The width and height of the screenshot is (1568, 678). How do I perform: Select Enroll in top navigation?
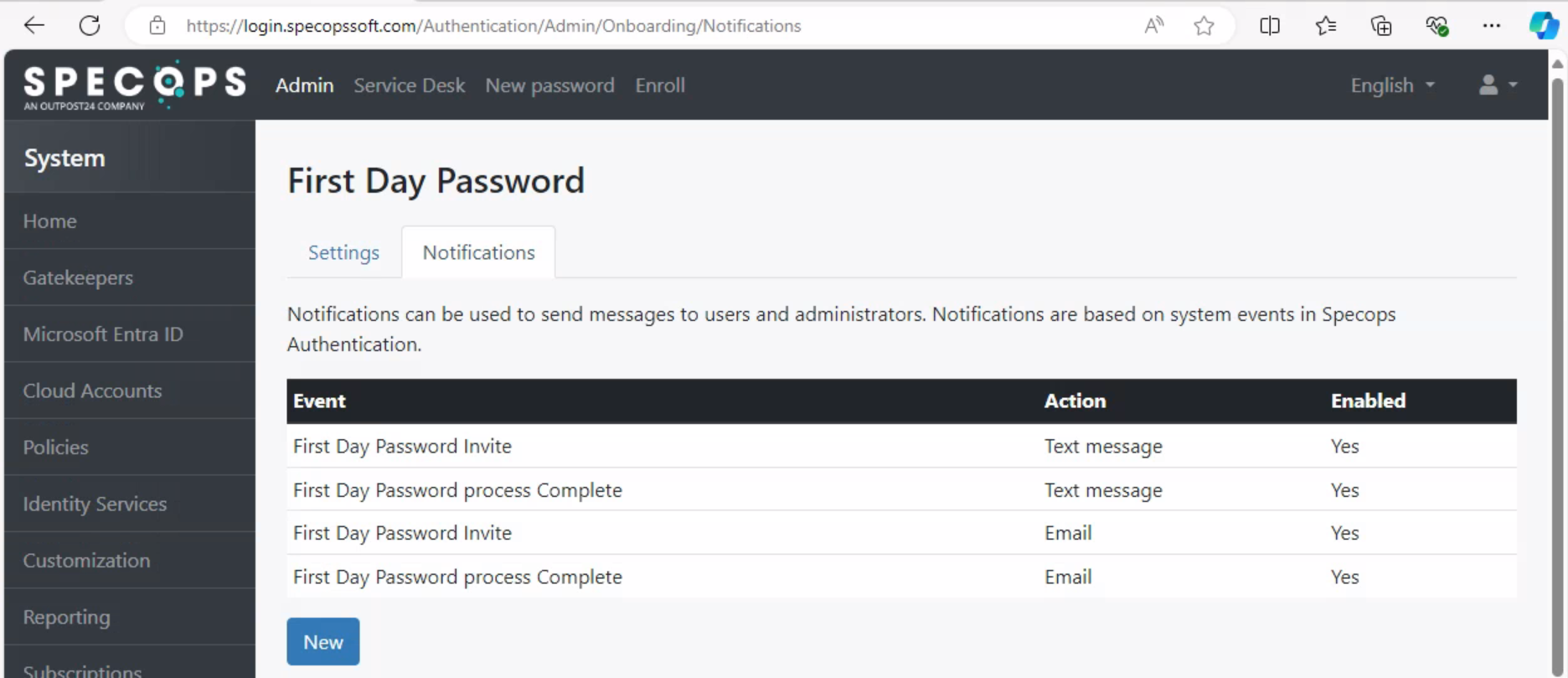(660, 85)
